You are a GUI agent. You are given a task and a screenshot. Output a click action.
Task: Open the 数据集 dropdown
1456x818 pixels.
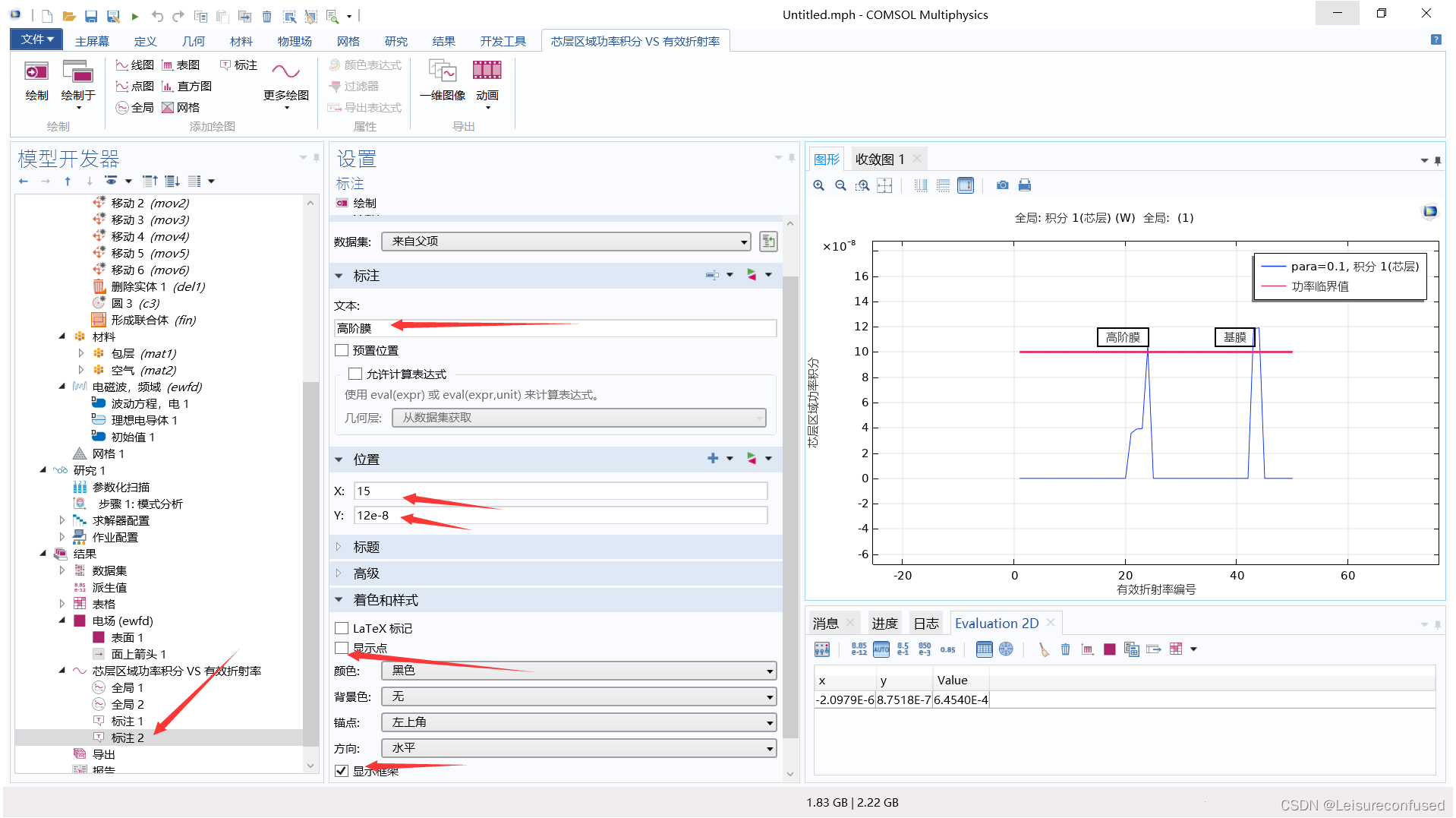pyautogui.click(x=566, y=242)
